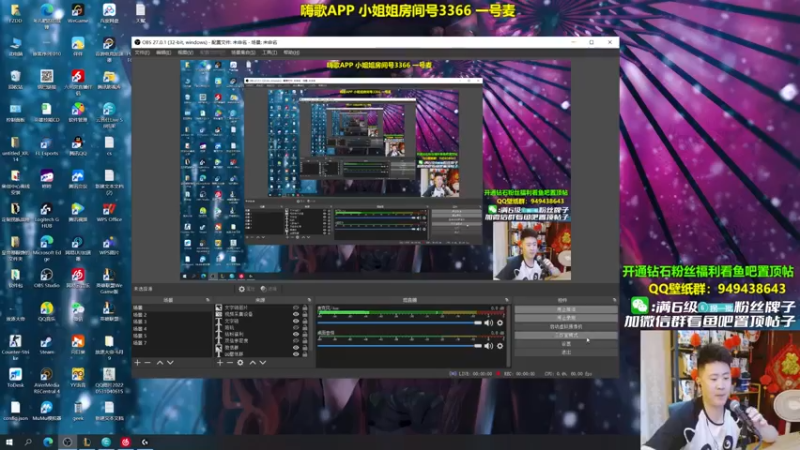Click the OBS preview canvas
This screenshot has height=450, width=800.
click(376, 170)
